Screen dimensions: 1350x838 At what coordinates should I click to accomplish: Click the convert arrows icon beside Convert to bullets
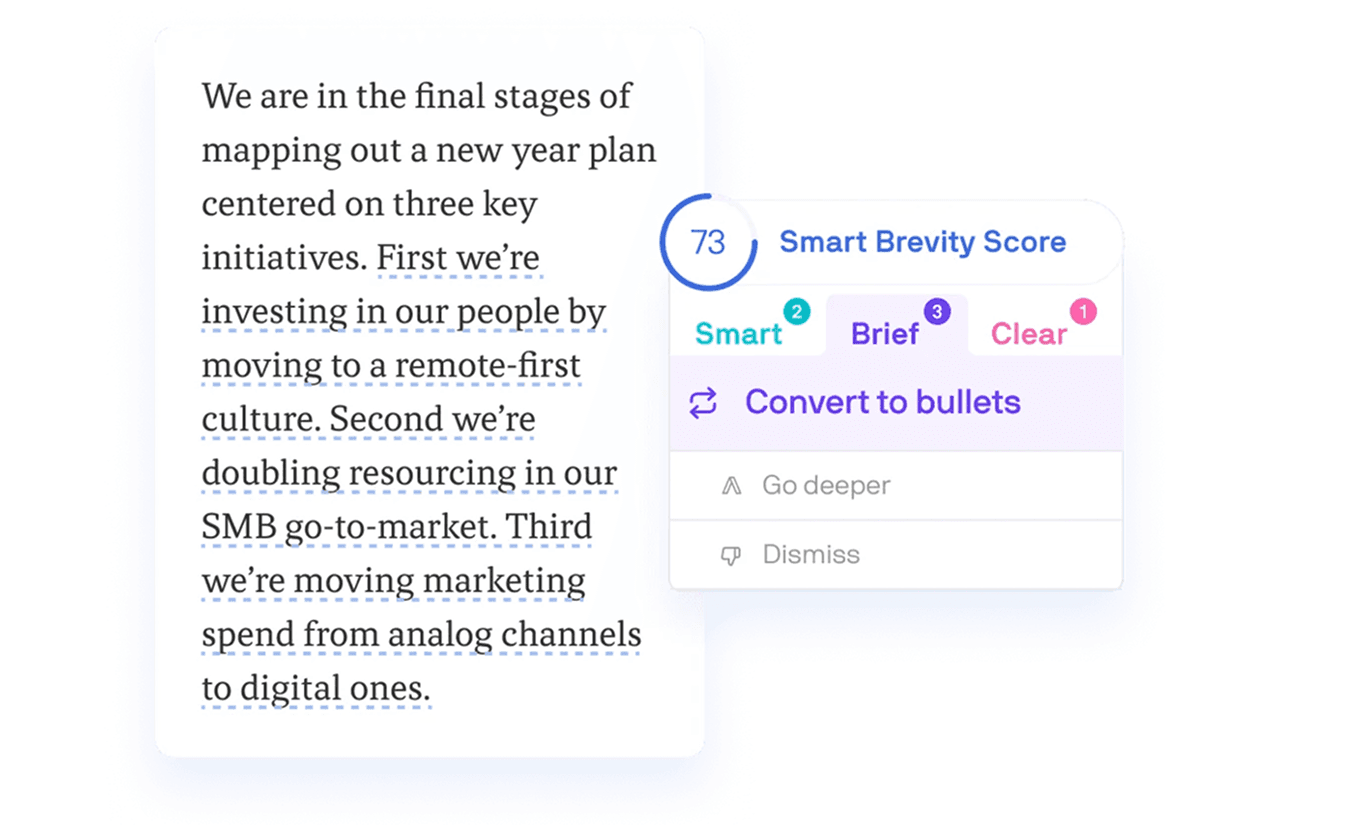(x=703, y=403)
